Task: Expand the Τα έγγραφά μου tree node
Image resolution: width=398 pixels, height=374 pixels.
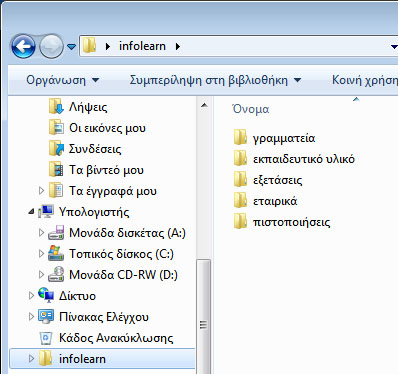Action: [41, 191]
